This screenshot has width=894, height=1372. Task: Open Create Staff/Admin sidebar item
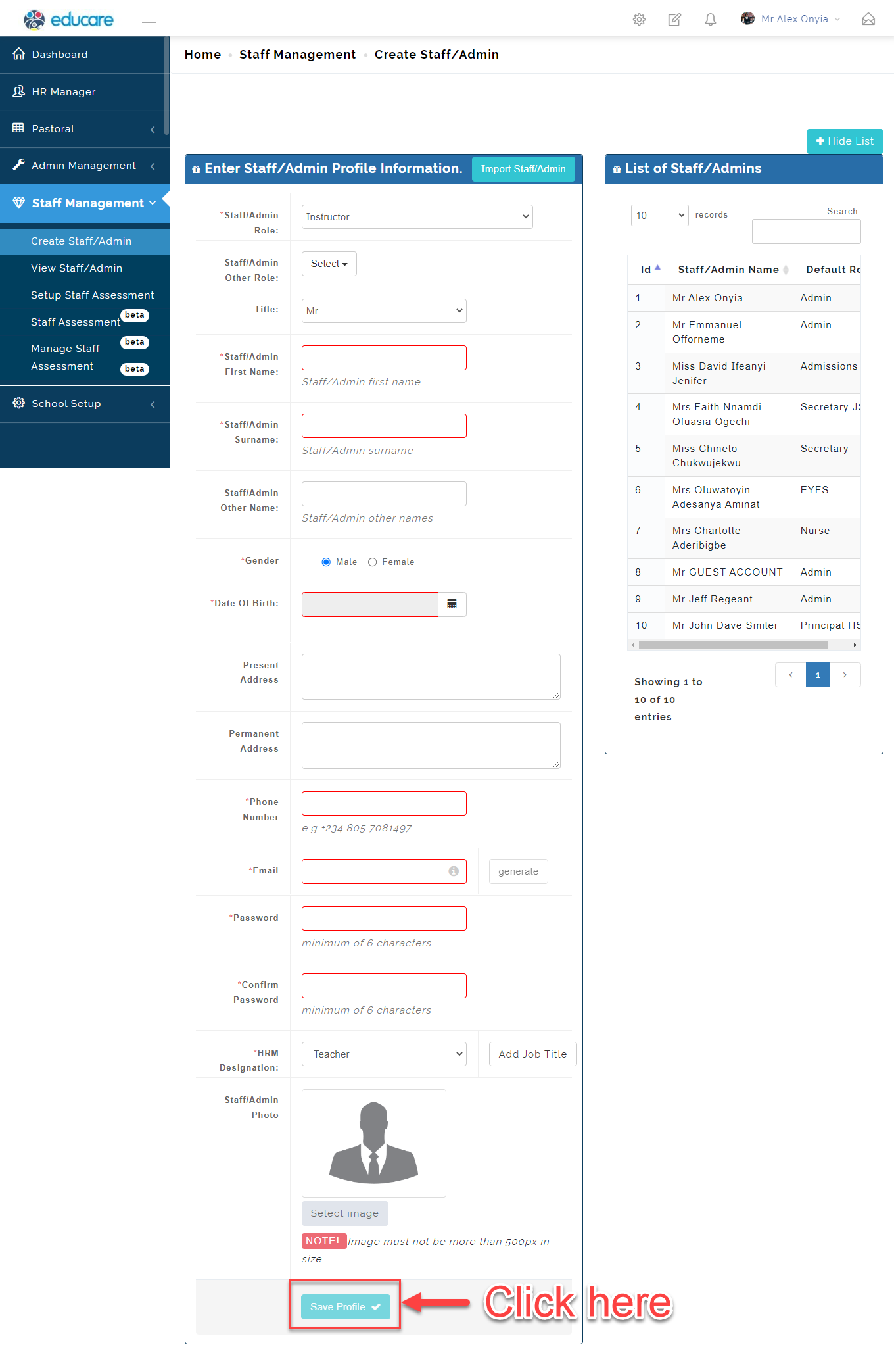(x=85, y=241)
